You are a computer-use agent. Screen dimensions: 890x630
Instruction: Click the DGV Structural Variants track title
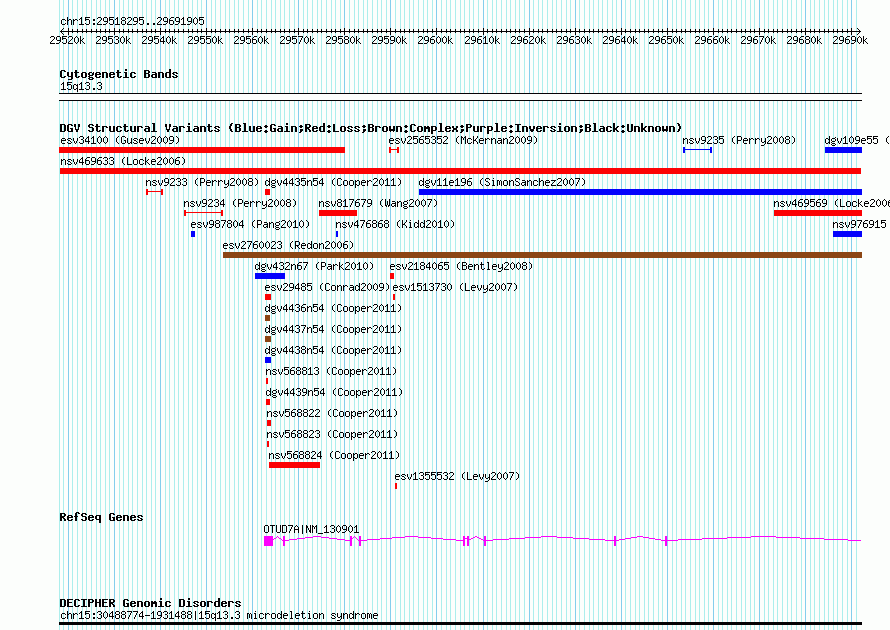(370, 128)
